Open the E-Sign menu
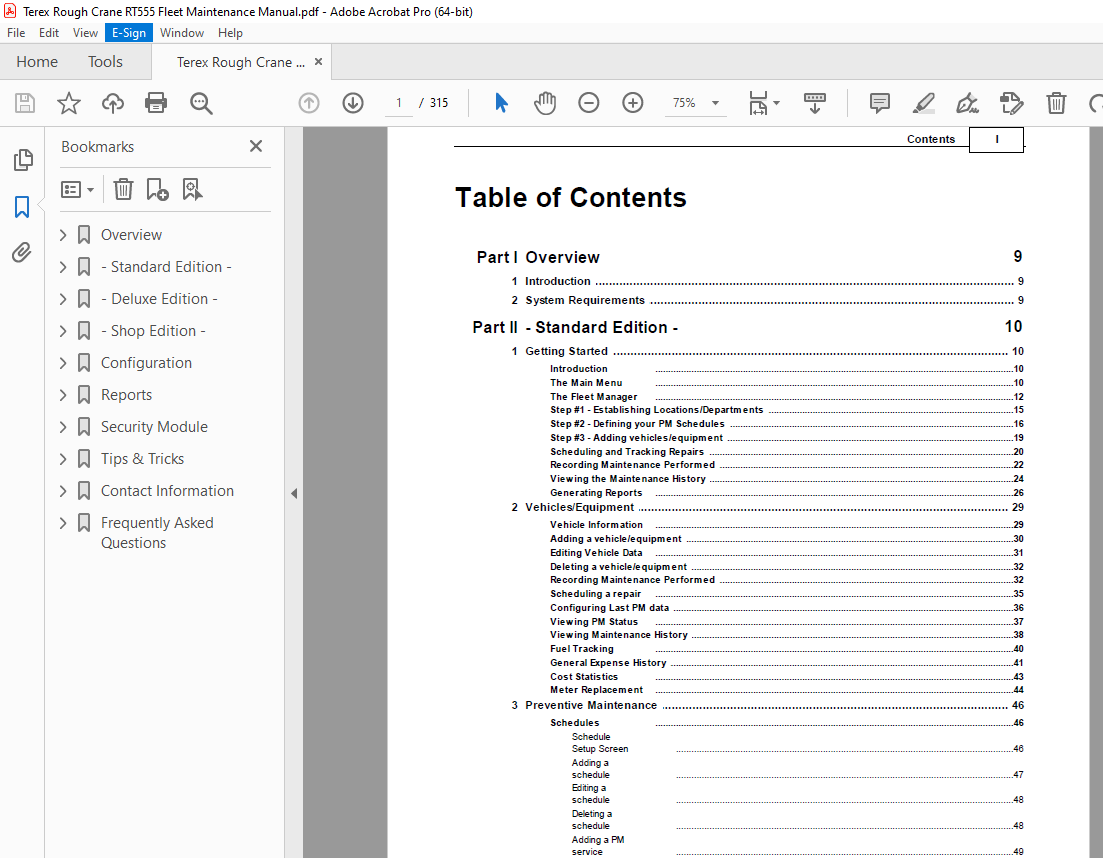The width and height of the screenshot is (1103, 858). coord(129,32)
